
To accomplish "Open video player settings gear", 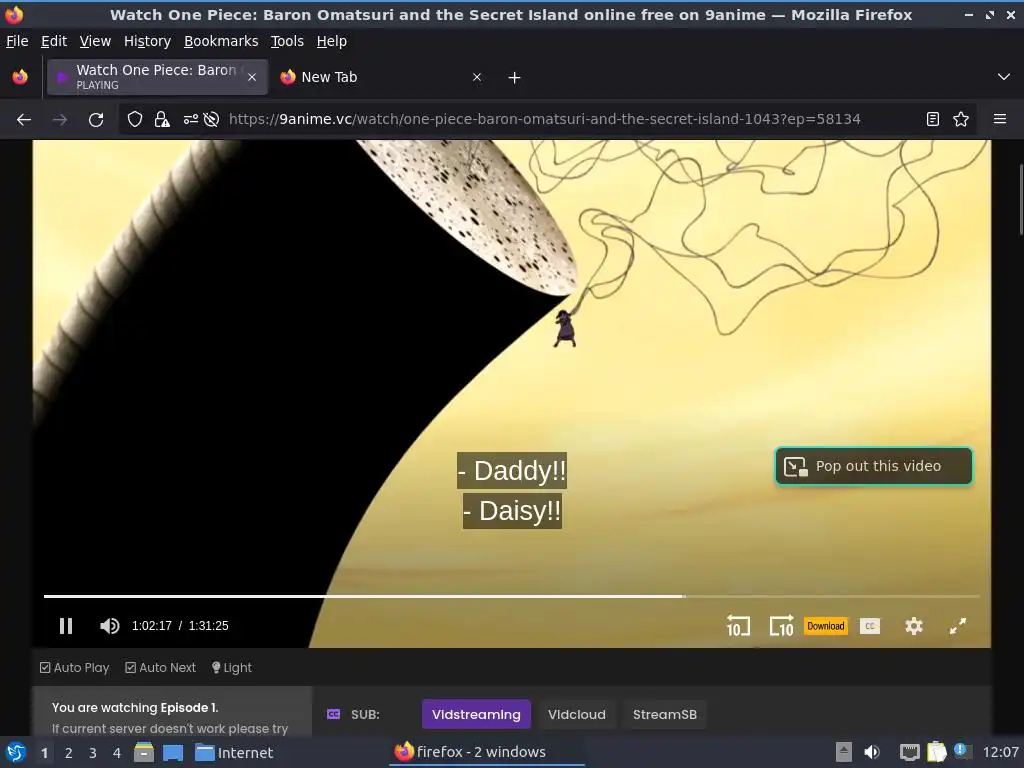I will (x=914, y=626).
